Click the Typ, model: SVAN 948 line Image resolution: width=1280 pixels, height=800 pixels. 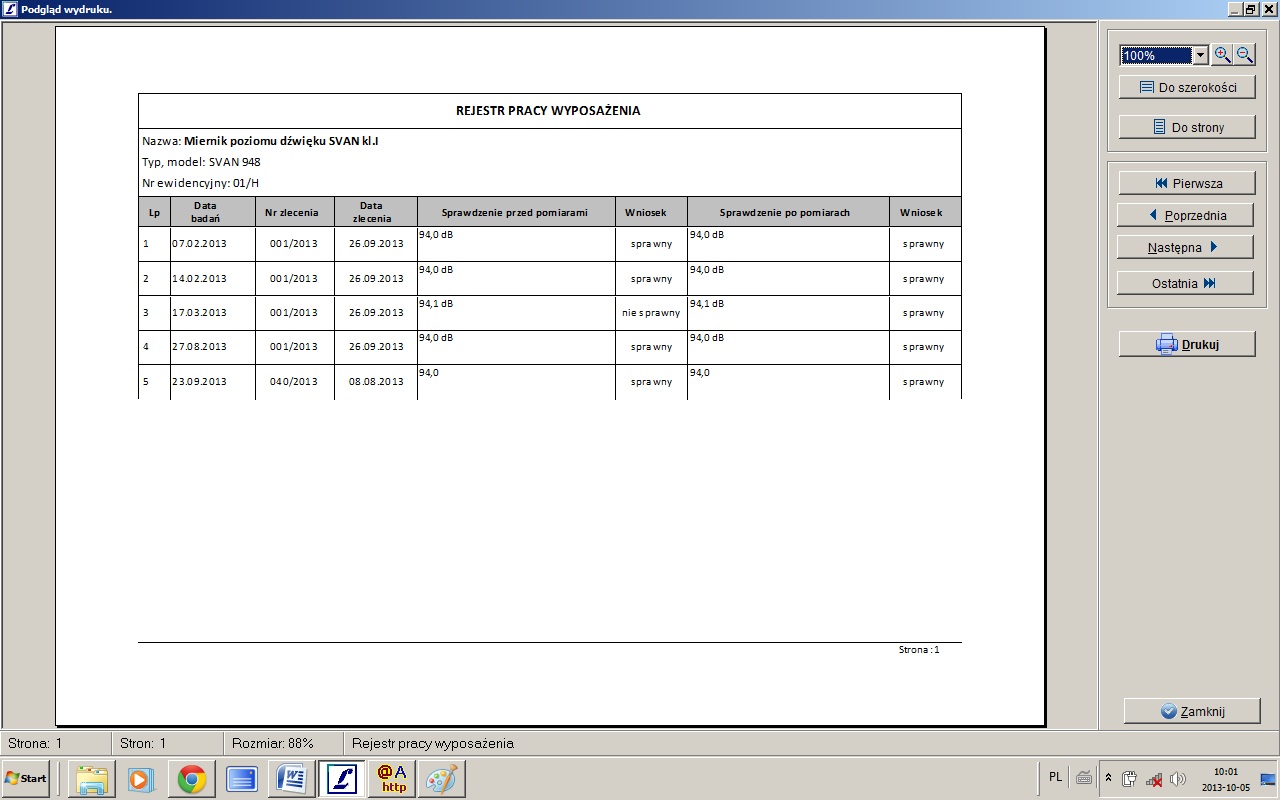201,162
